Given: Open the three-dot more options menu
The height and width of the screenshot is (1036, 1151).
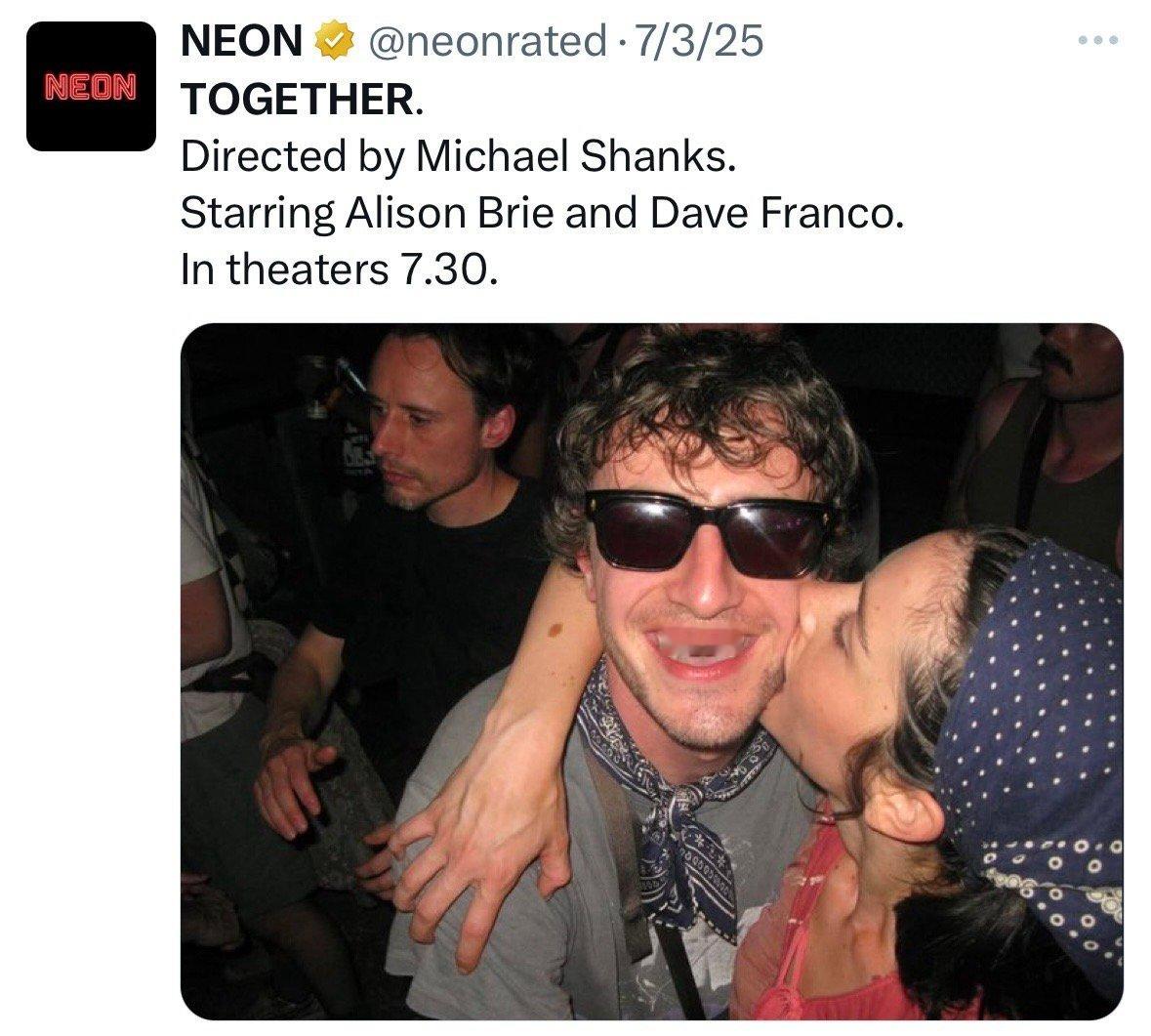Looking at the screenshot, I should 1098,40.
